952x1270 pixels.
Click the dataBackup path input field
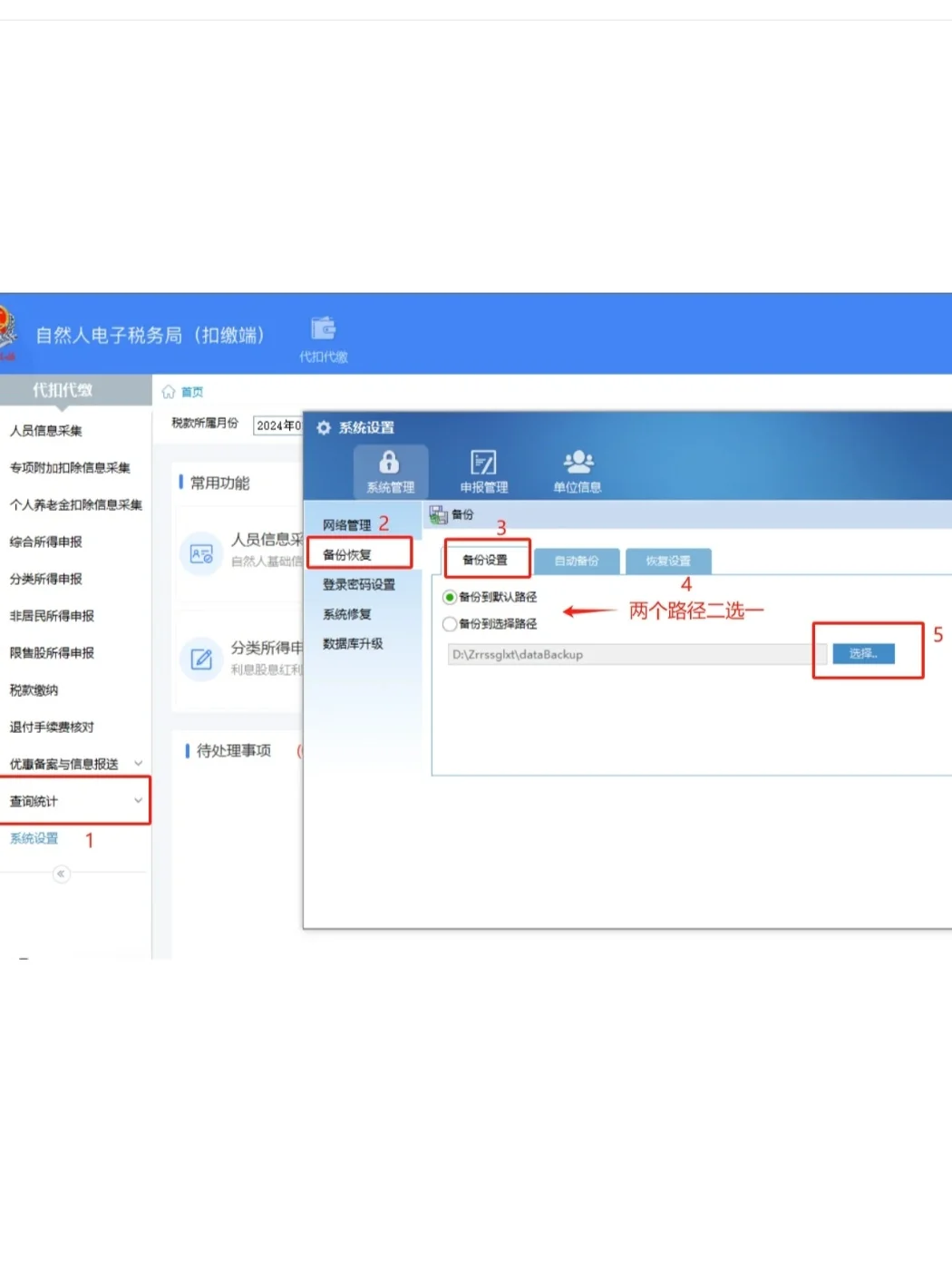pos(626,654)
